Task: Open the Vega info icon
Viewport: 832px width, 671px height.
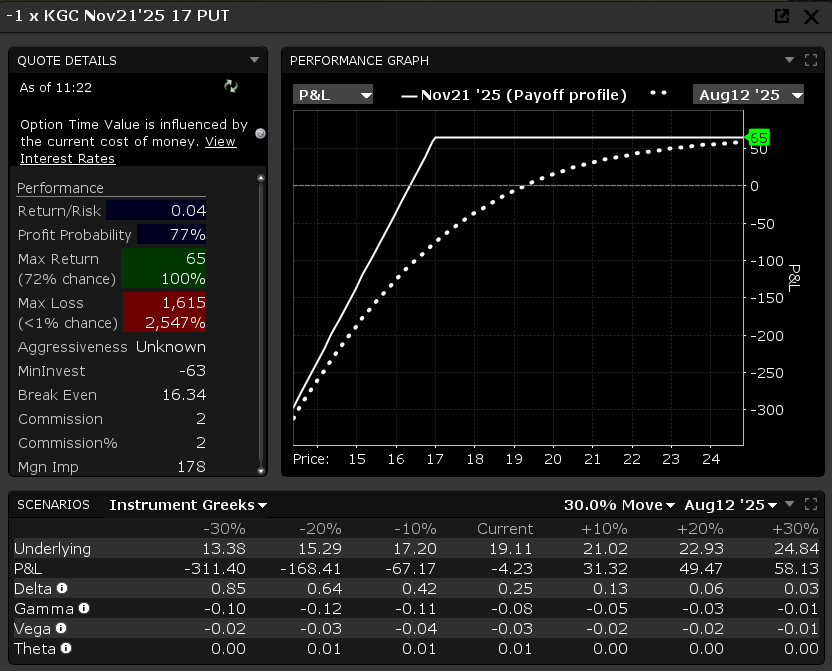Action: click(x=61, y=628)
